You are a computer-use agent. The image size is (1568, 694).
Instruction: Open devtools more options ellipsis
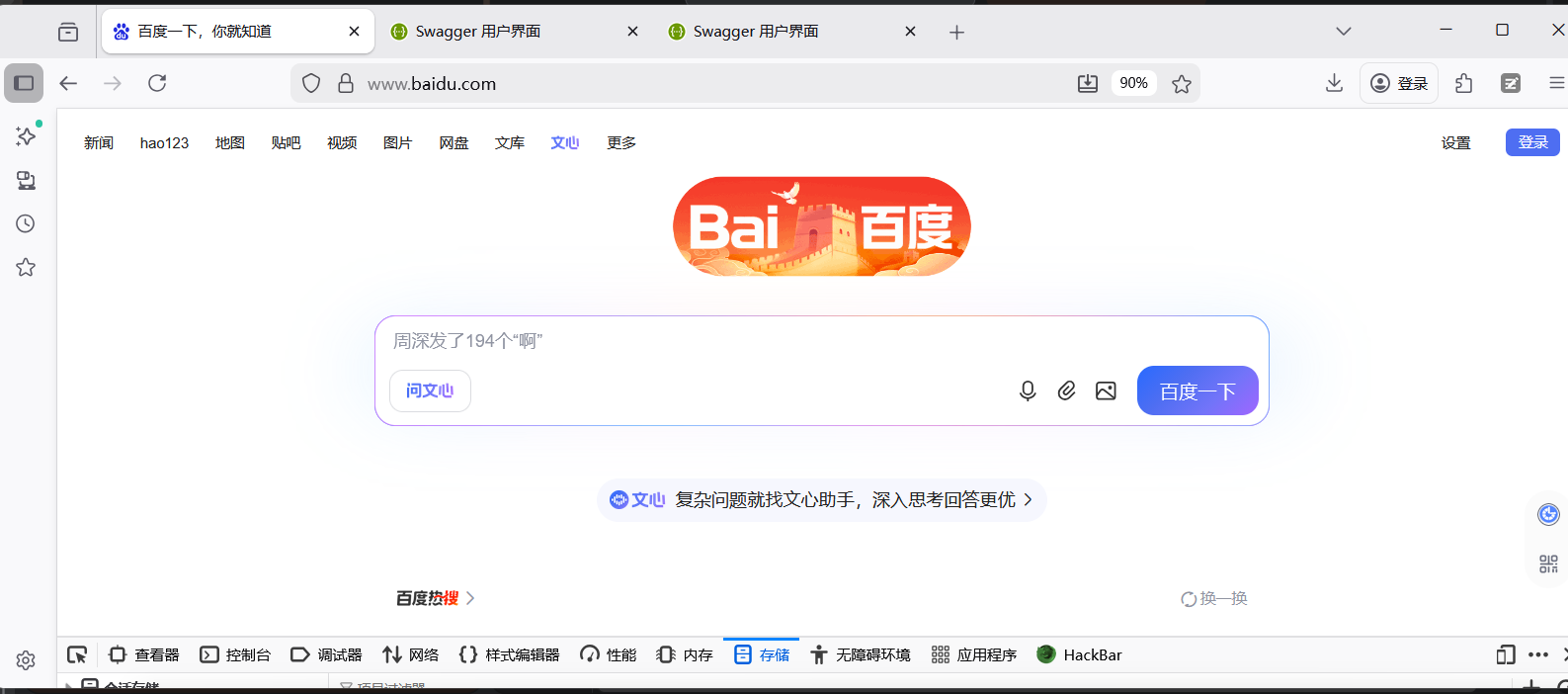click(x=1538, y=654)
